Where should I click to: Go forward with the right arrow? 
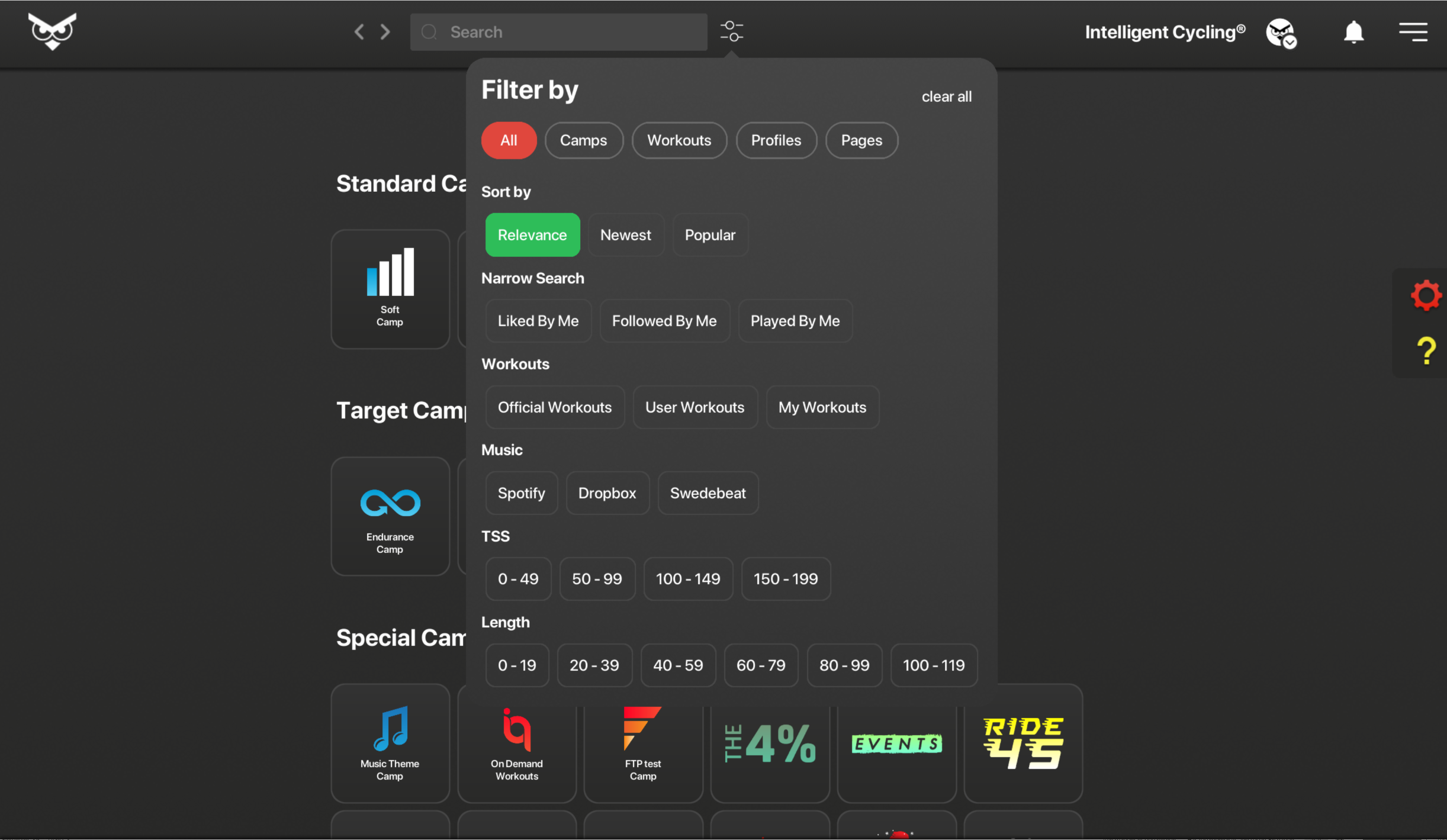pos(385,32)
